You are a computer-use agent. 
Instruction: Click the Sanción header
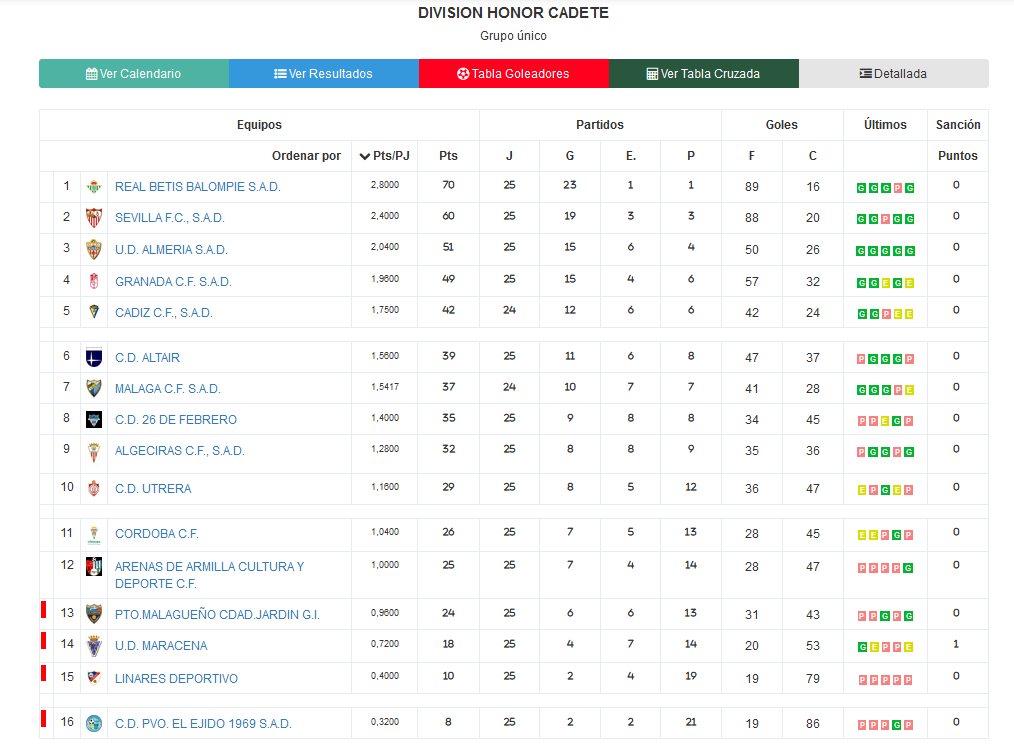coord(958,125)
